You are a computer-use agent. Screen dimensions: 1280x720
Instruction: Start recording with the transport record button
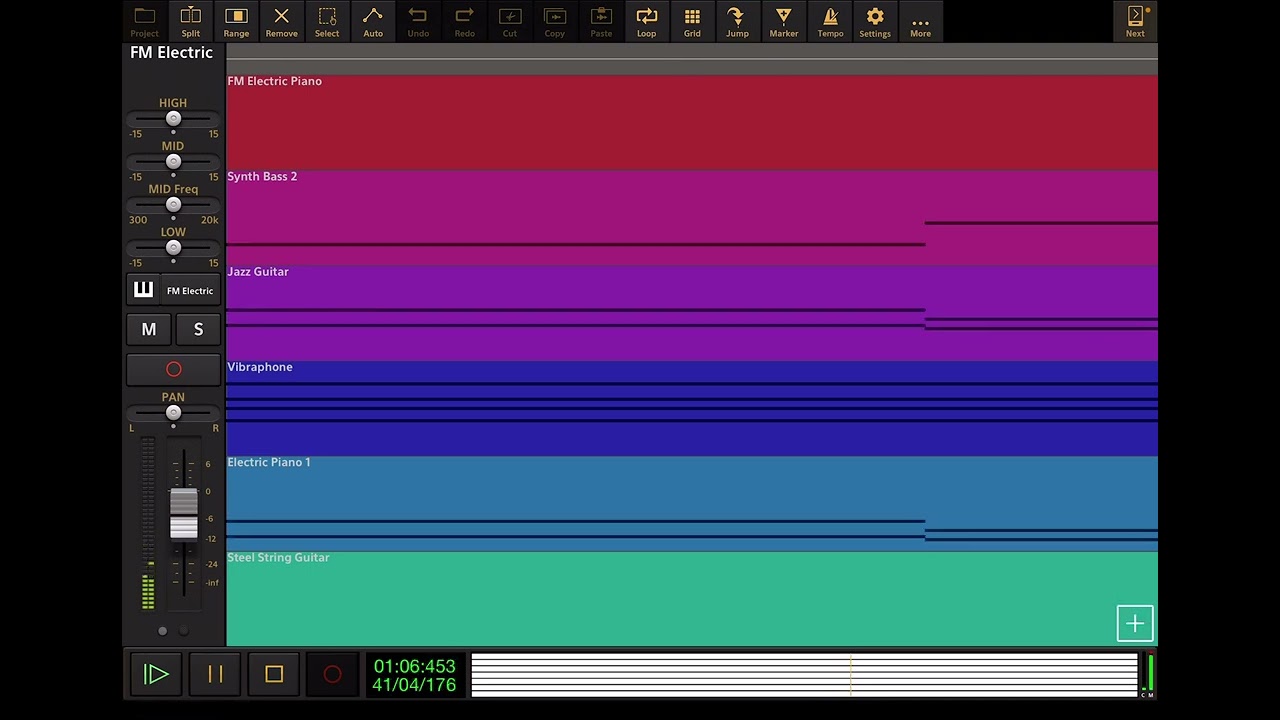tap(333, 674)
